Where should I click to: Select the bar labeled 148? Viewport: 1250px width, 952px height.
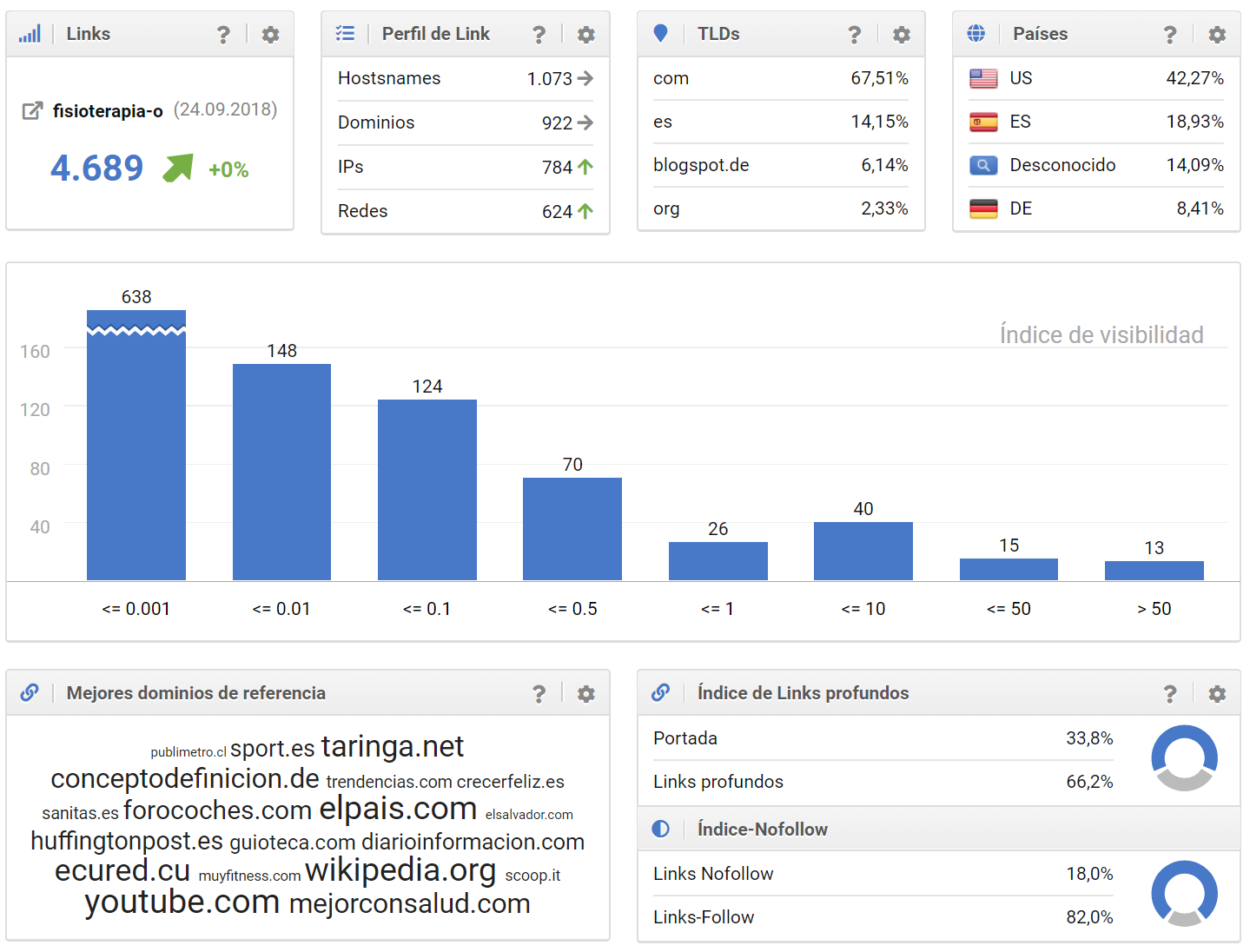(x=281, y=472)
